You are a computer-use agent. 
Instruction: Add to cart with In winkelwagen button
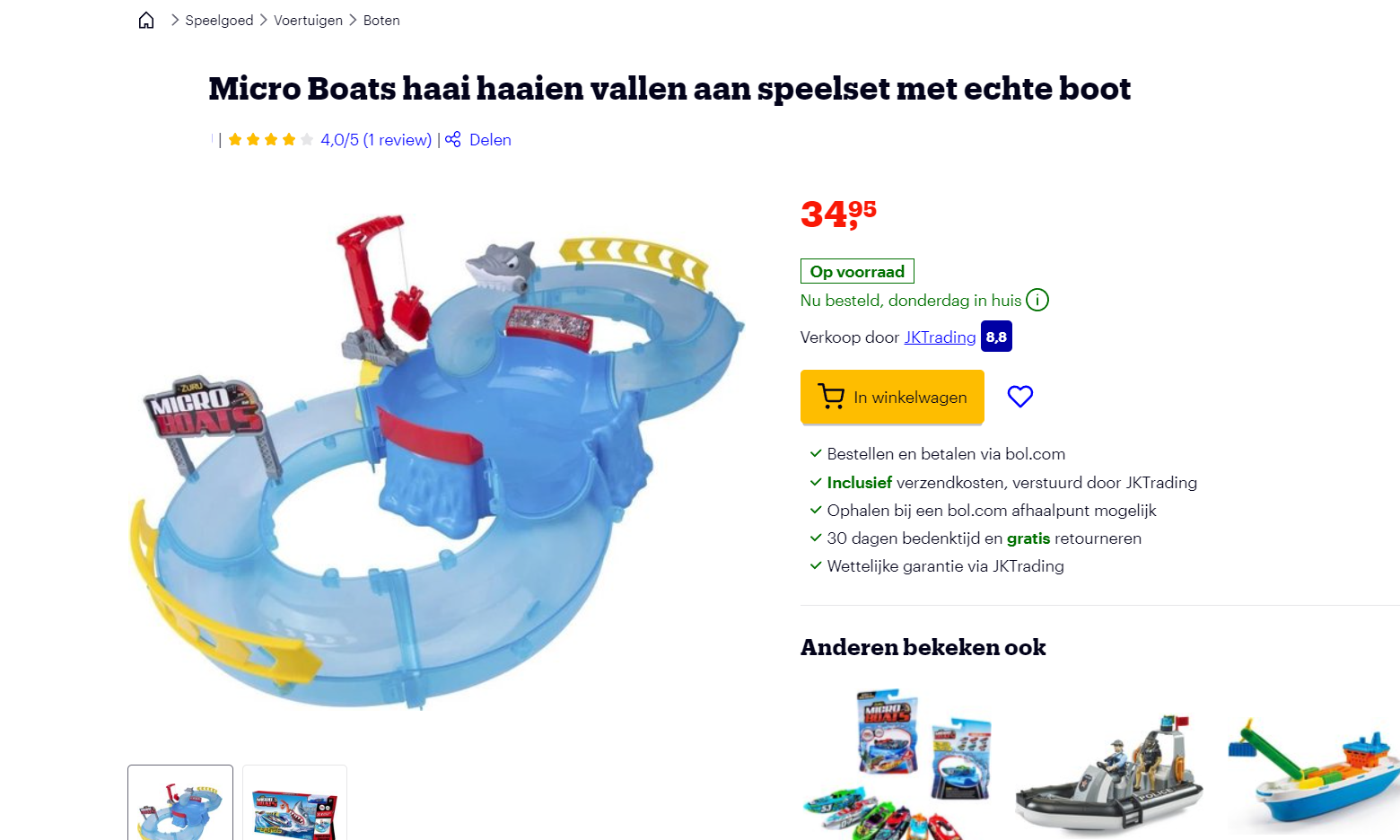pyautogui.click(x=892, y=397)
